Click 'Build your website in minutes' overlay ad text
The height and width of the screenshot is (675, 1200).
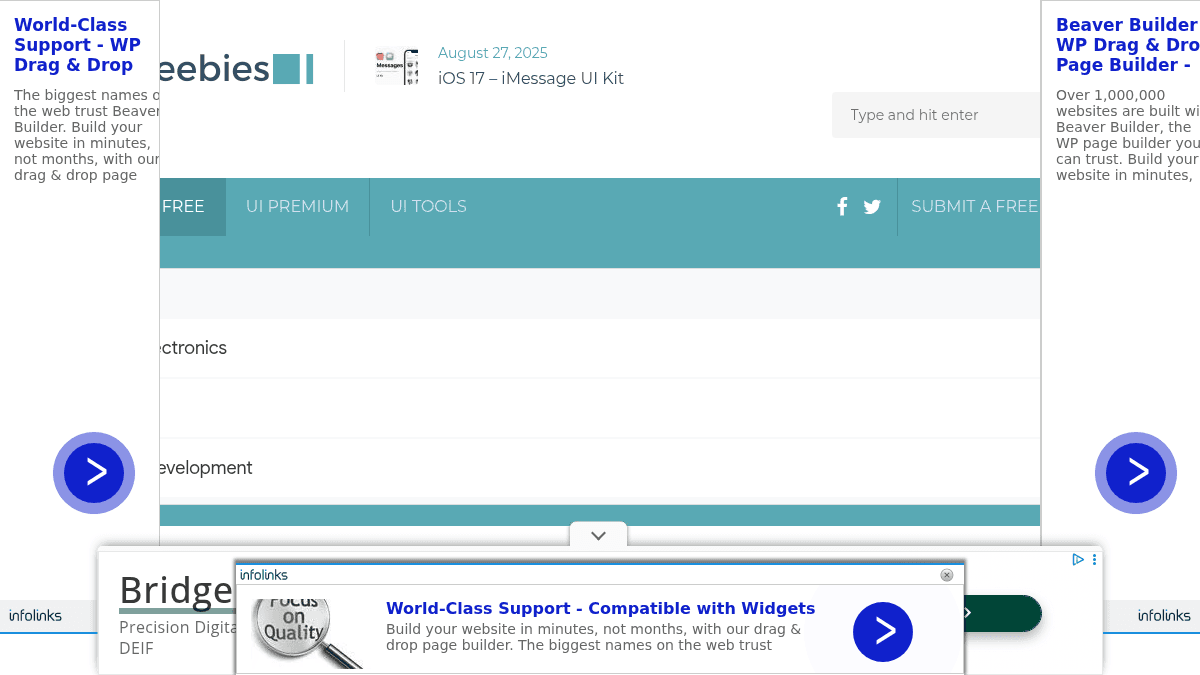(x=593, y=637)
